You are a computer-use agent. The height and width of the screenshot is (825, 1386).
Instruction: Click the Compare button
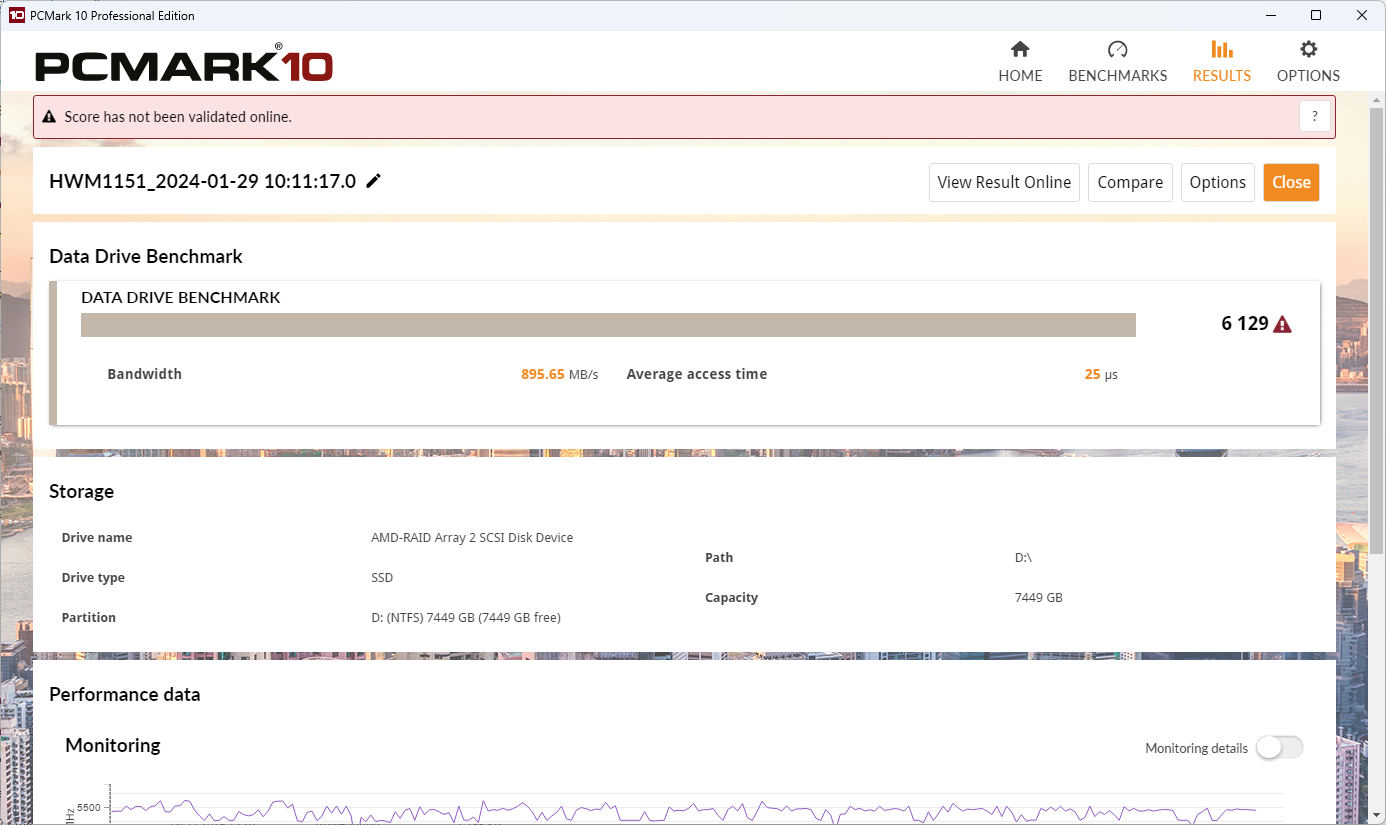click(x=1130, y=182)
